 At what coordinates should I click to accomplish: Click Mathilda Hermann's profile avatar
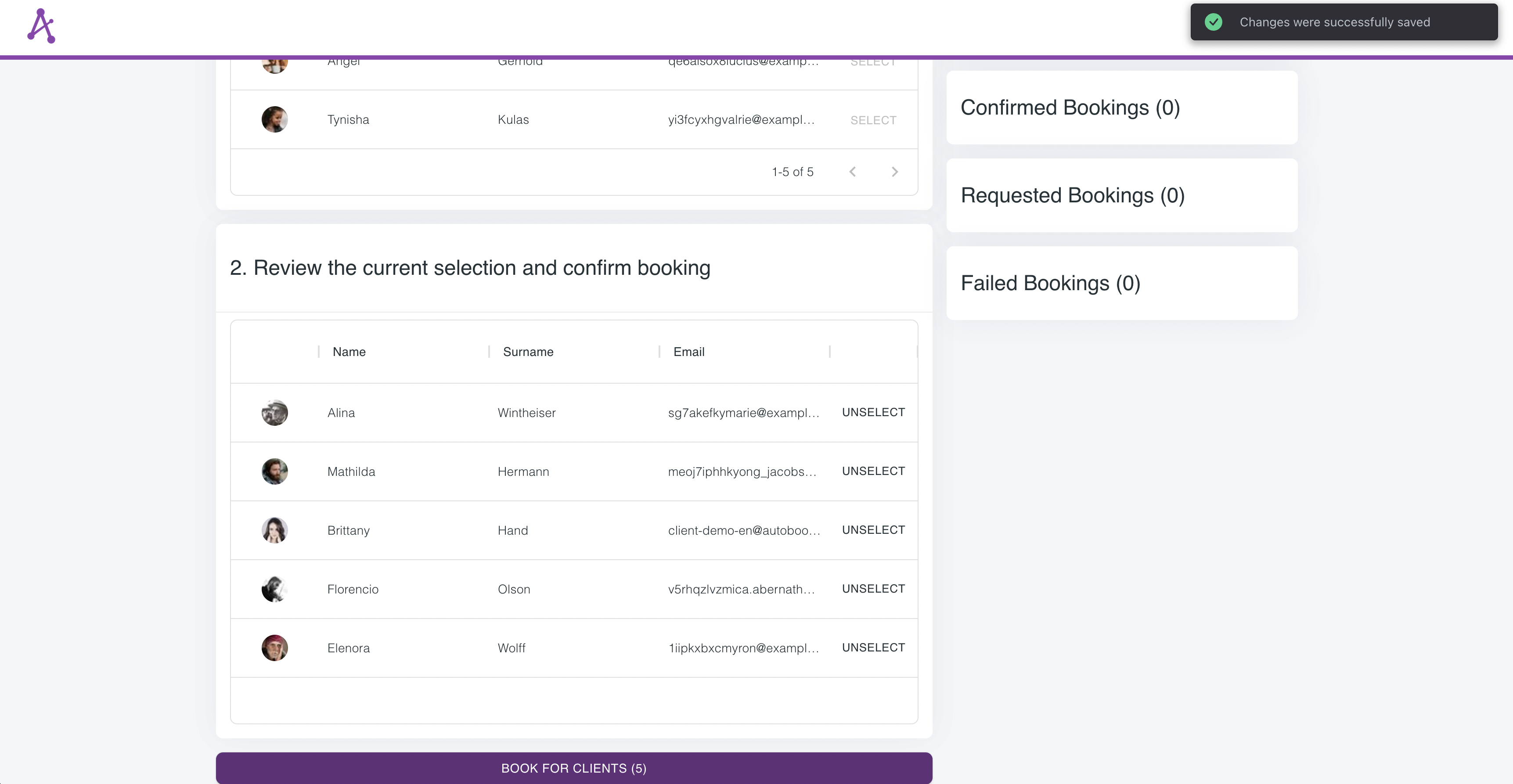tap(274, 471)
